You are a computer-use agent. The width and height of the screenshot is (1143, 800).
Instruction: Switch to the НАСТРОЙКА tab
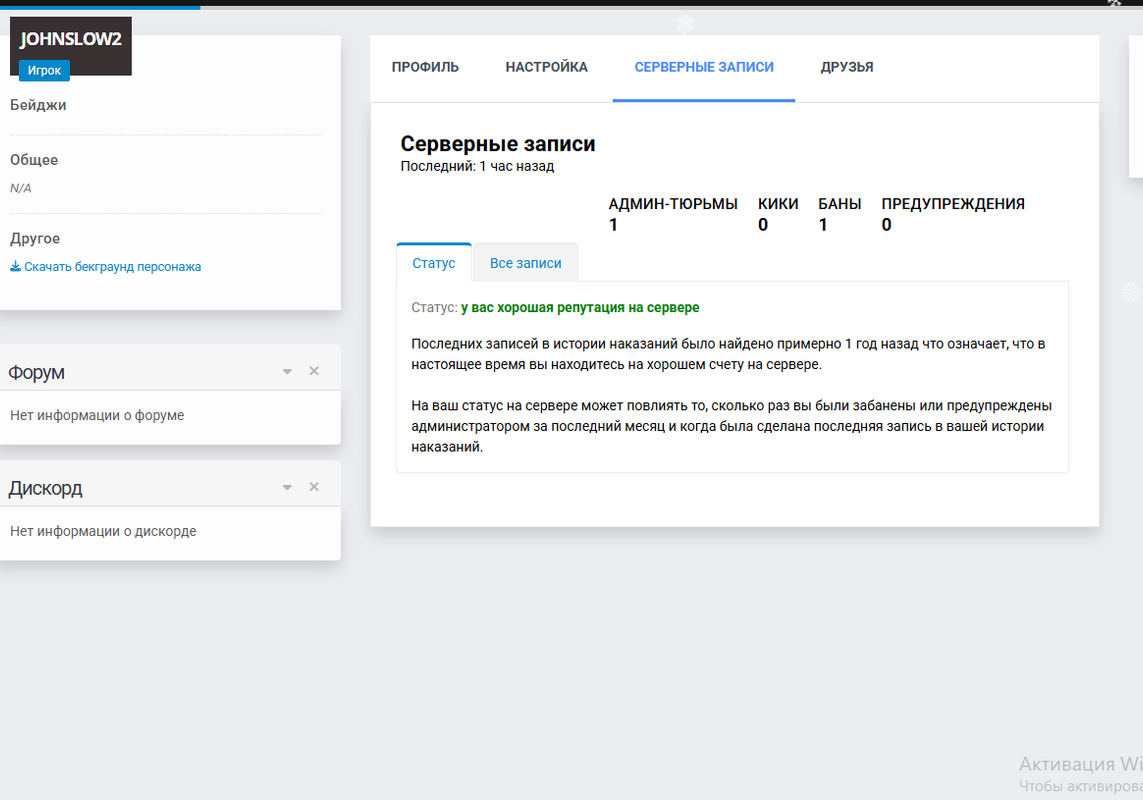coord(546,67)
